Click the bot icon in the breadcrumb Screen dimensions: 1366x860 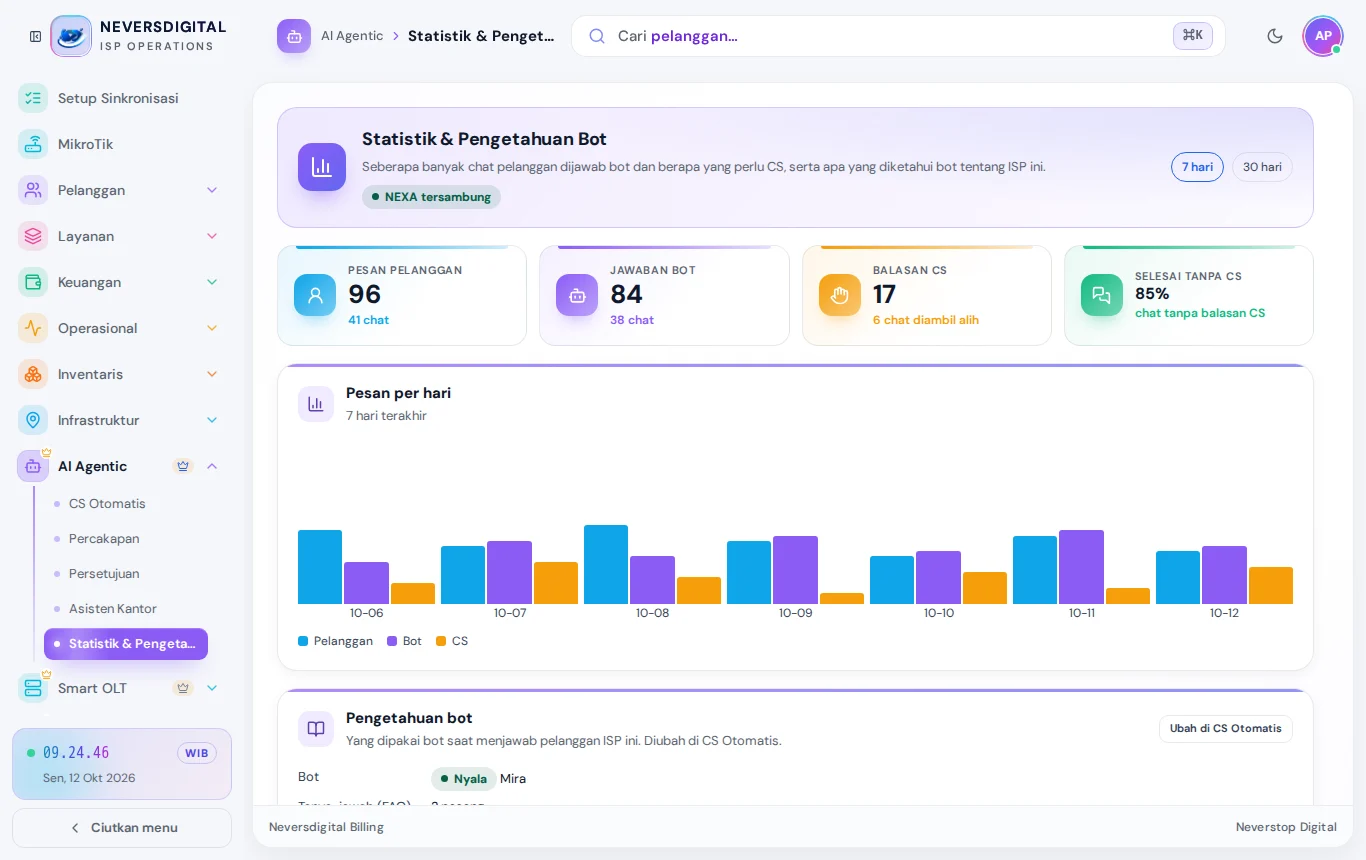point(294,36)
